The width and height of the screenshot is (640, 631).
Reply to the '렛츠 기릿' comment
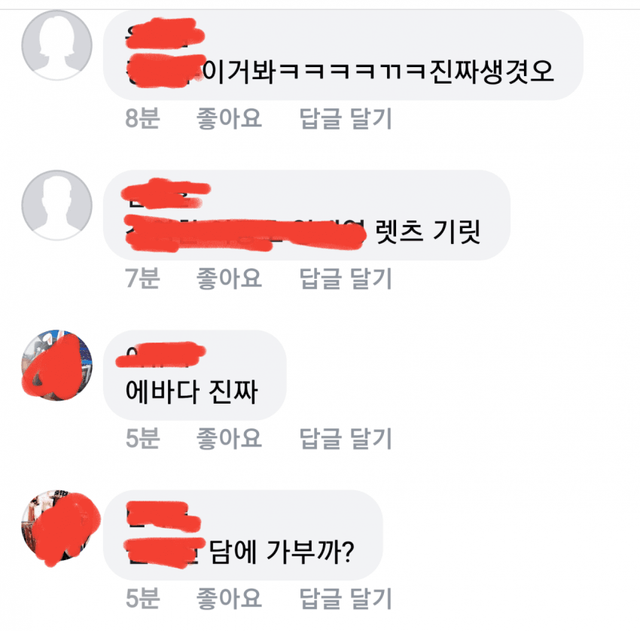click(x=346, y=278)
